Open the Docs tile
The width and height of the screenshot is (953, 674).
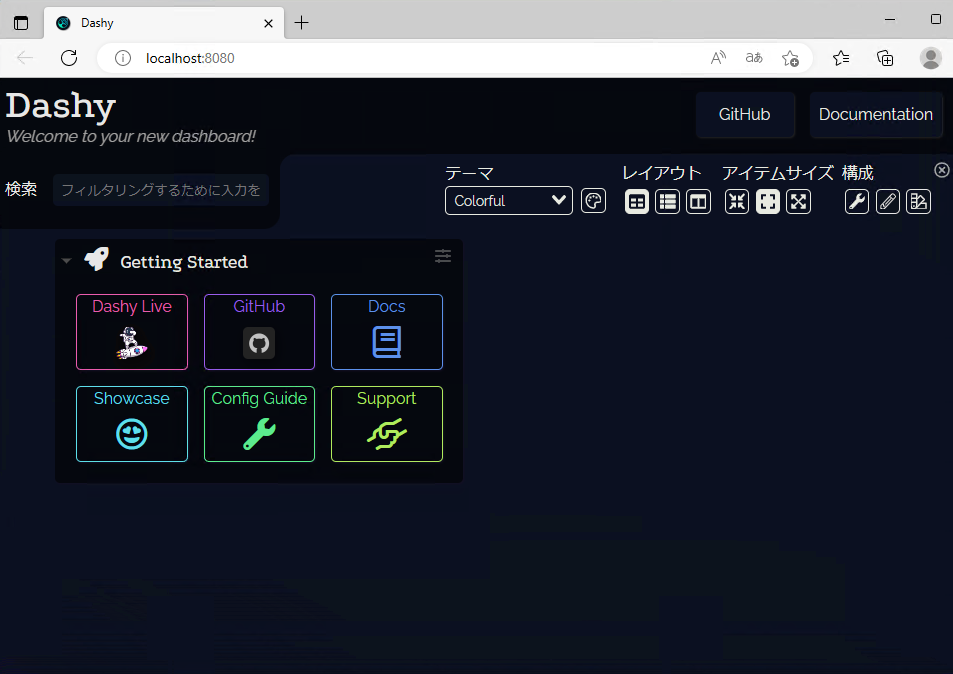click(387, 332)
